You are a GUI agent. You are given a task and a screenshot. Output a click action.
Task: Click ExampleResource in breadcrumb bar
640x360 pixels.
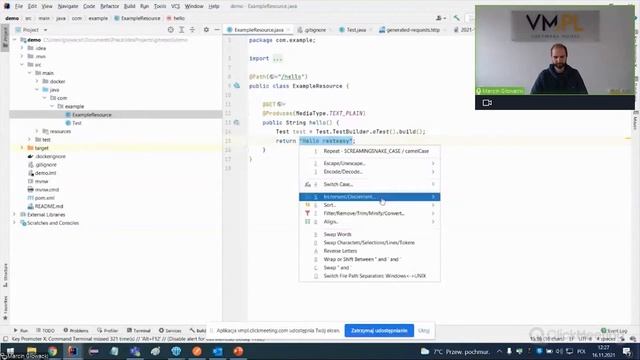point(138,18)
